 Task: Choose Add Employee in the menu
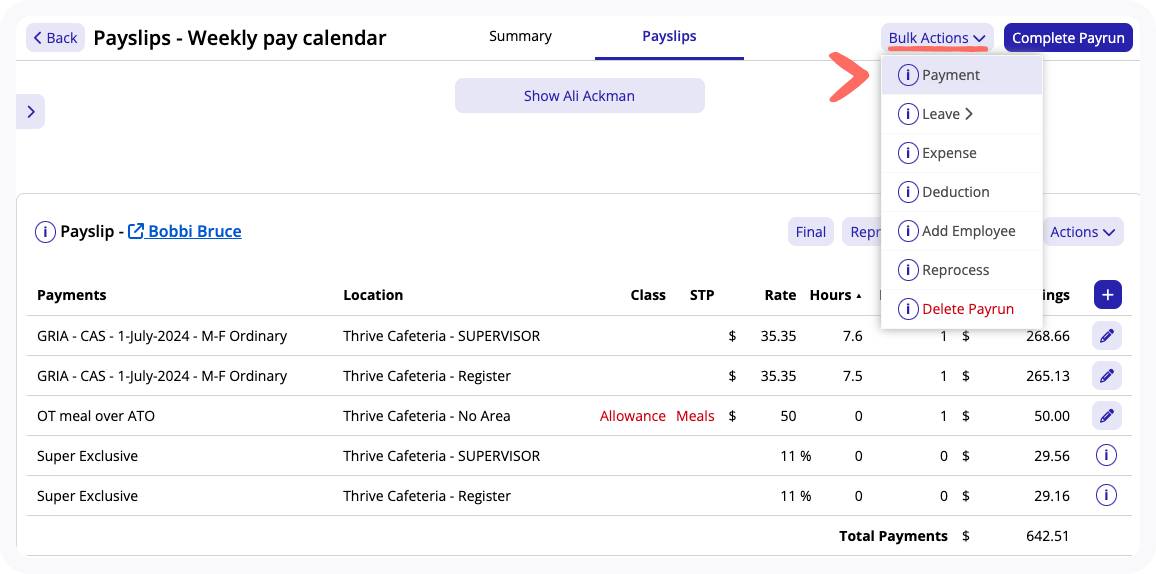pyautogui.click(x=968, y=231)
